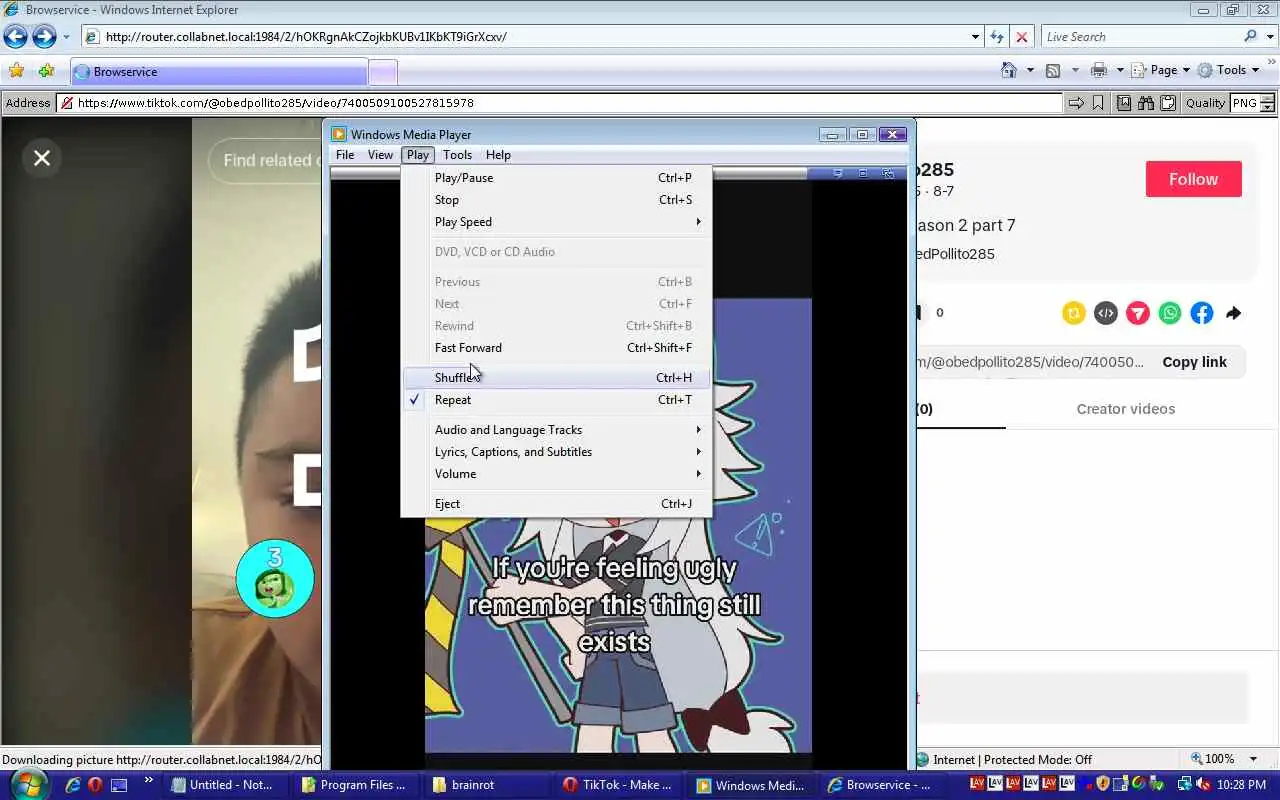
Task: Click the Find related search field
Action: (266, 160)
